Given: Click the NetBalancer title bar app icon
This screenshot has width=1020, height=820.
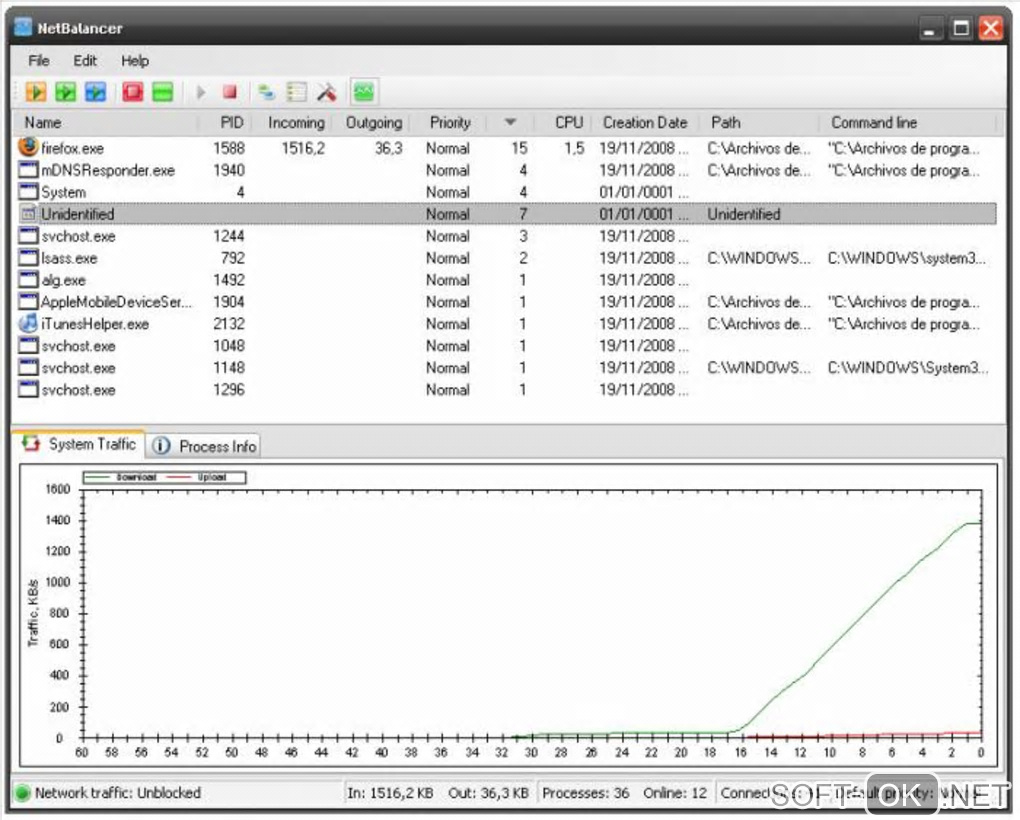Looking at the screenshot, I should (23, 27).
